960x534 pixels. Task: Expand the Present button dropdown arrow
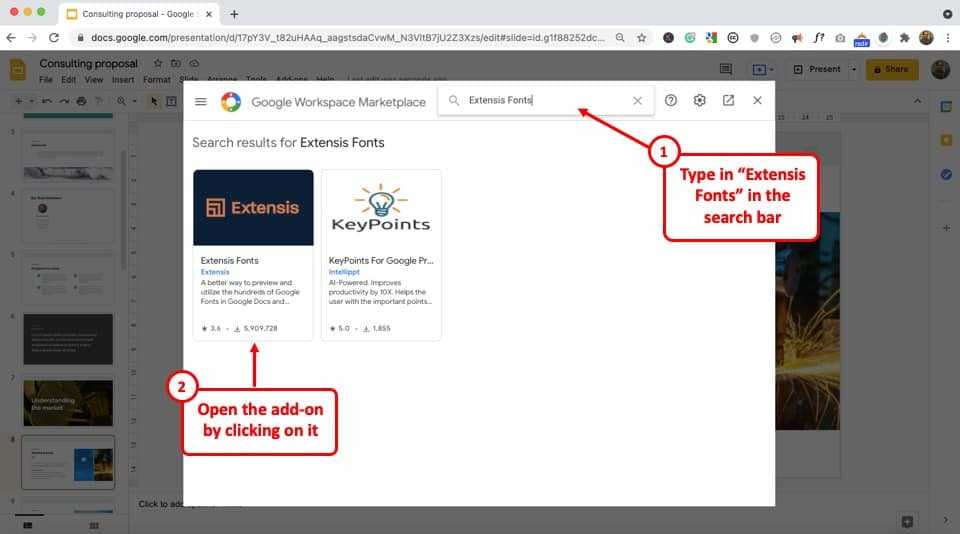853,69
